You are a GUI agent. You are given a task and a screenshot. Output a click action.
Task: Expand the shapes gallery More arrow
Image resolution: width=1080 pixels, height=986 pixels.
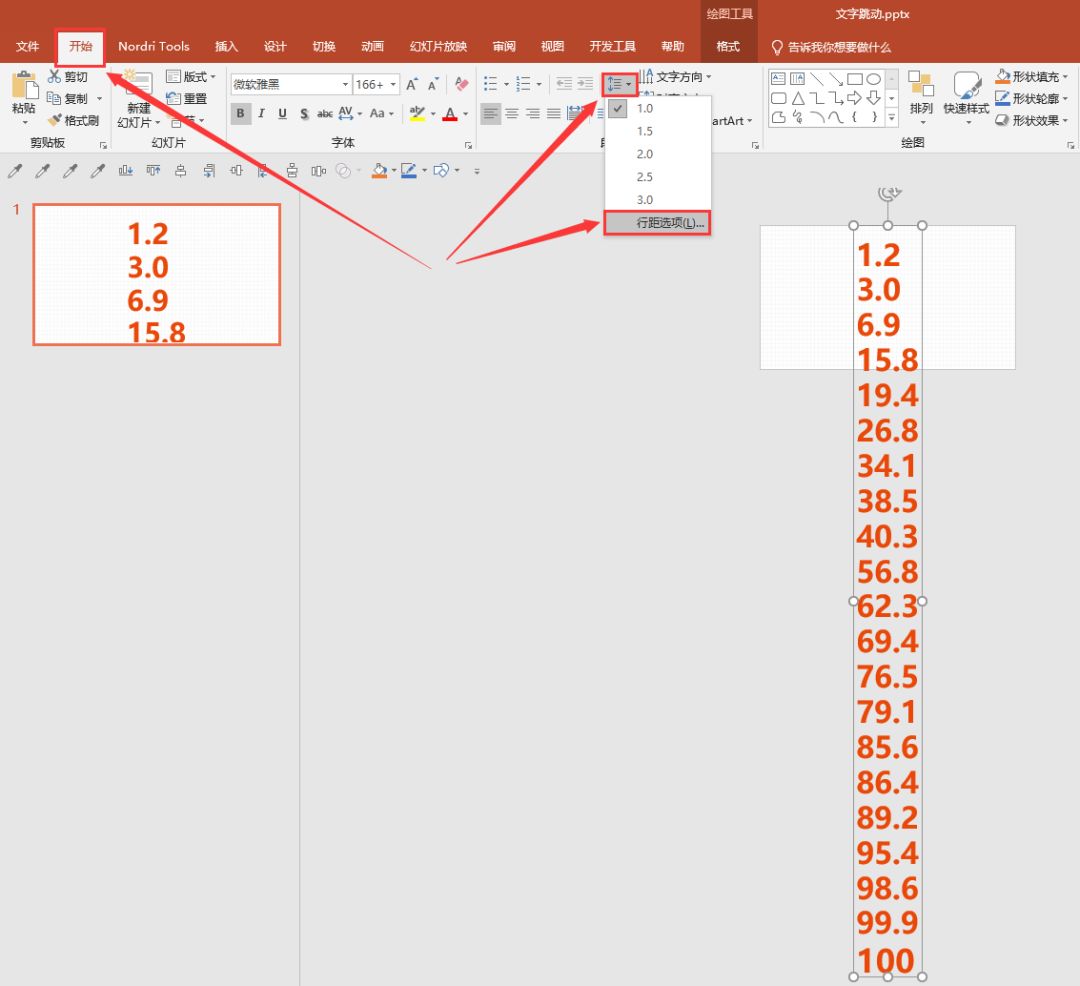tap(891, 118)
